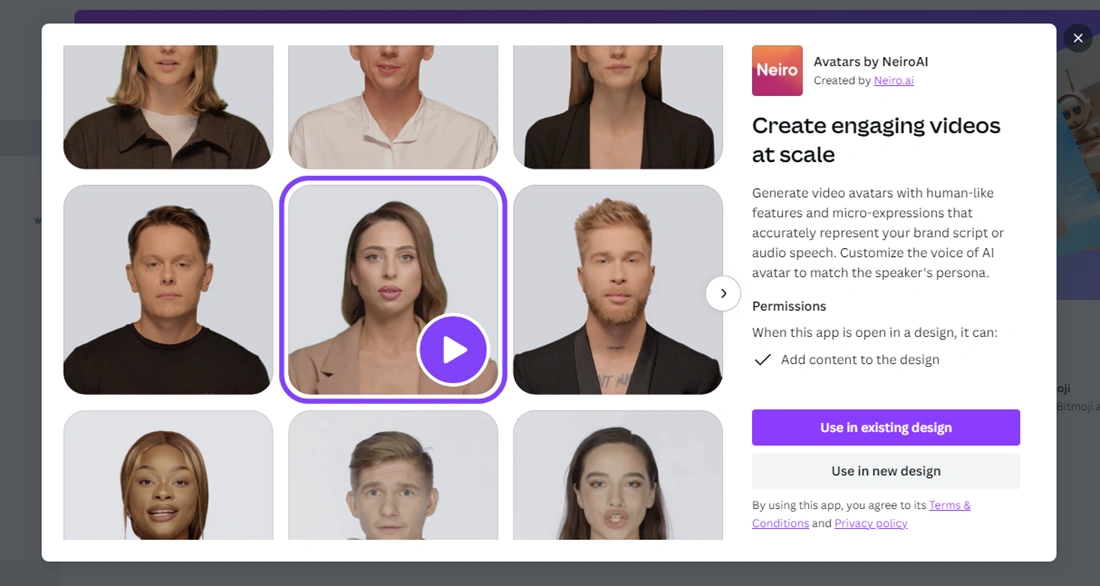Open the Privacy policy link
This screenshot has height=586, width=1100.
click(x=871, y=523)
